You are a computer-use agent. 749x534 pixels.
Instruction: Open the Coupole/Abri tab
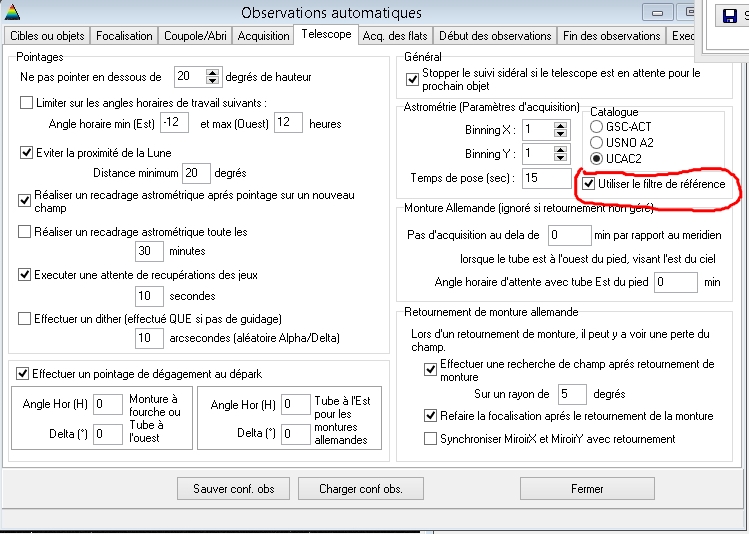coord(195,35)
